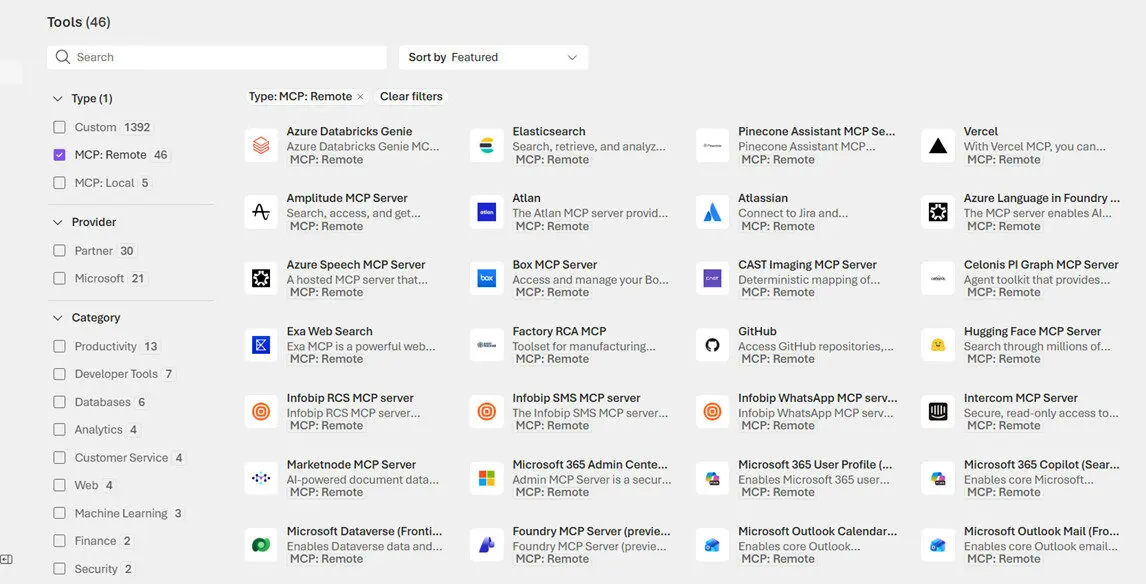This screenshot has width=1146, height=584.
Task: Tick the MCP: Local checkbox
Action: click(x=59, y=183)
